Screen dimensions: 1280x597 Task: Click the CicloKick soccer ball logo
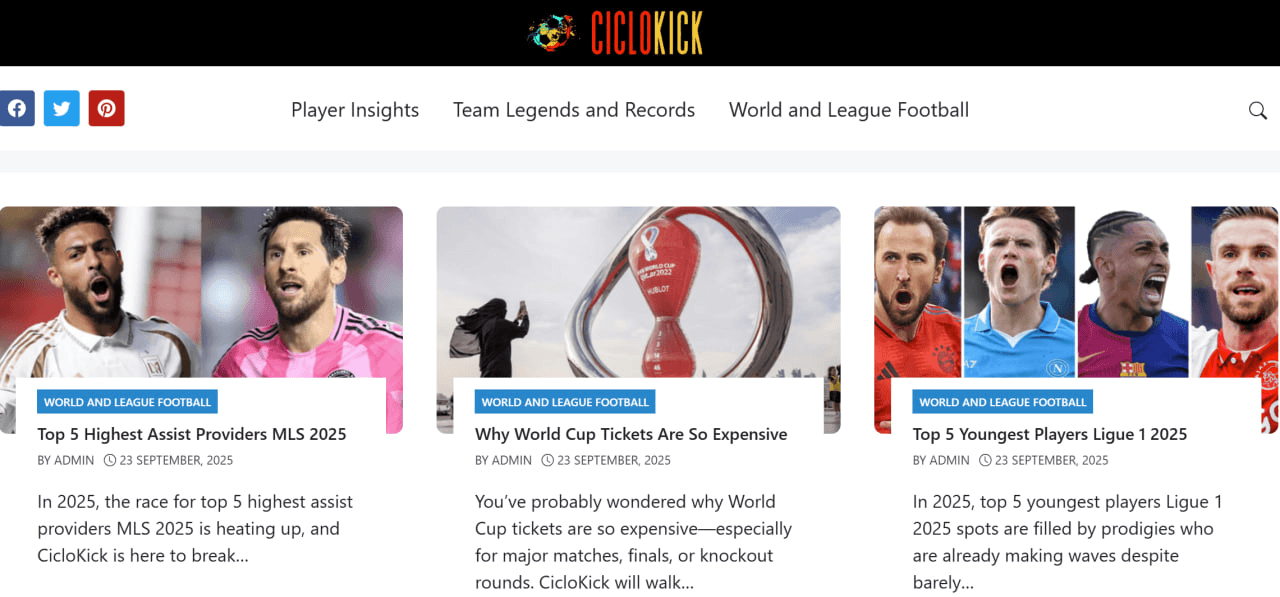point(552,33)
